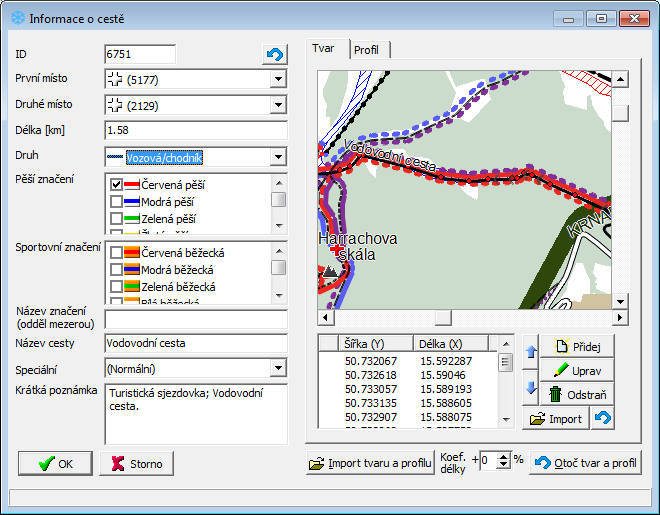The image size is (660, 515).
Task: Confirm the dialog with the OK button
Action: (55, 464)
